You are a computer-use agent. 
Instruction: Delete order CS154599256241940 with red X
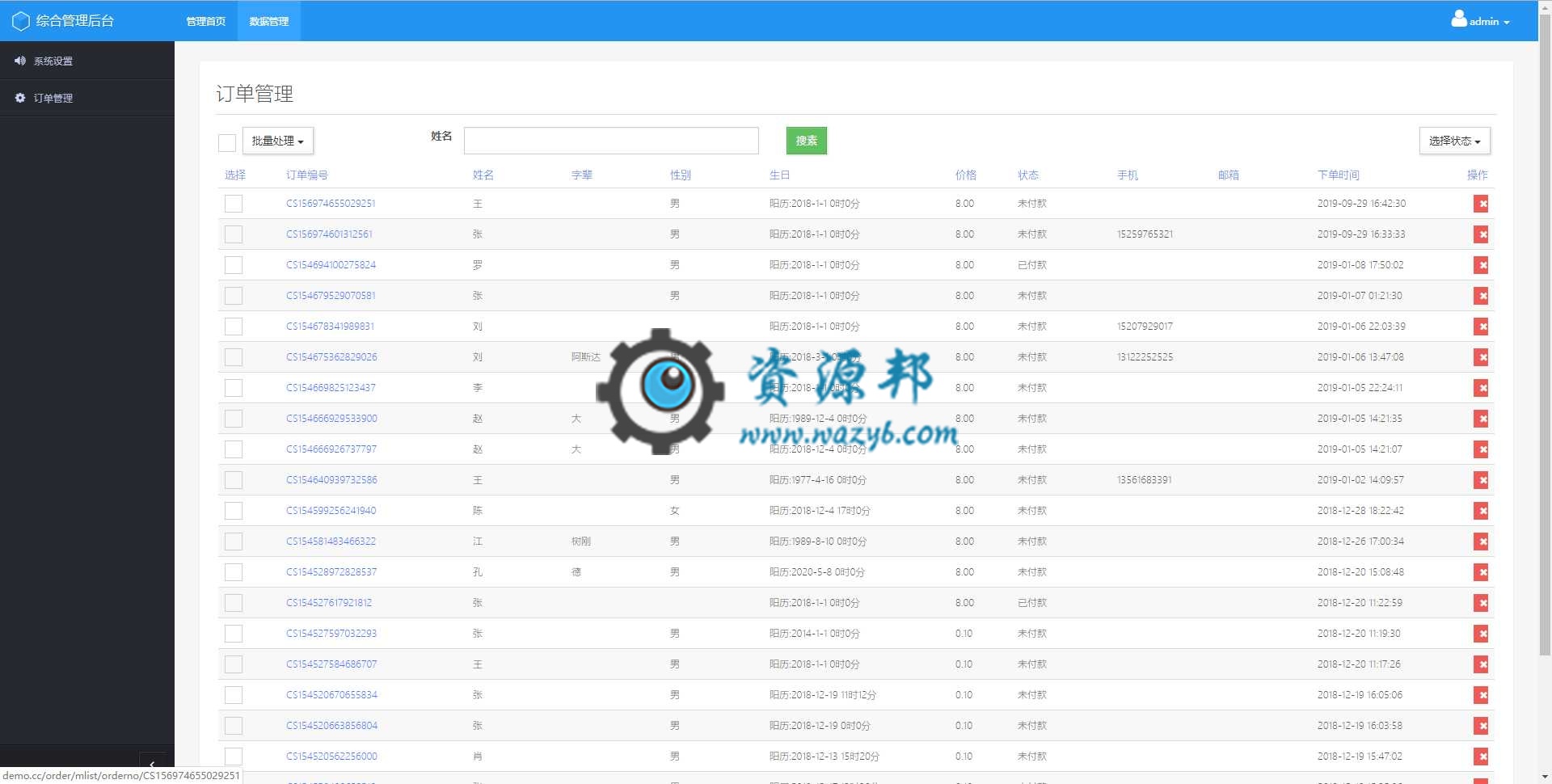pos(1481,511)
